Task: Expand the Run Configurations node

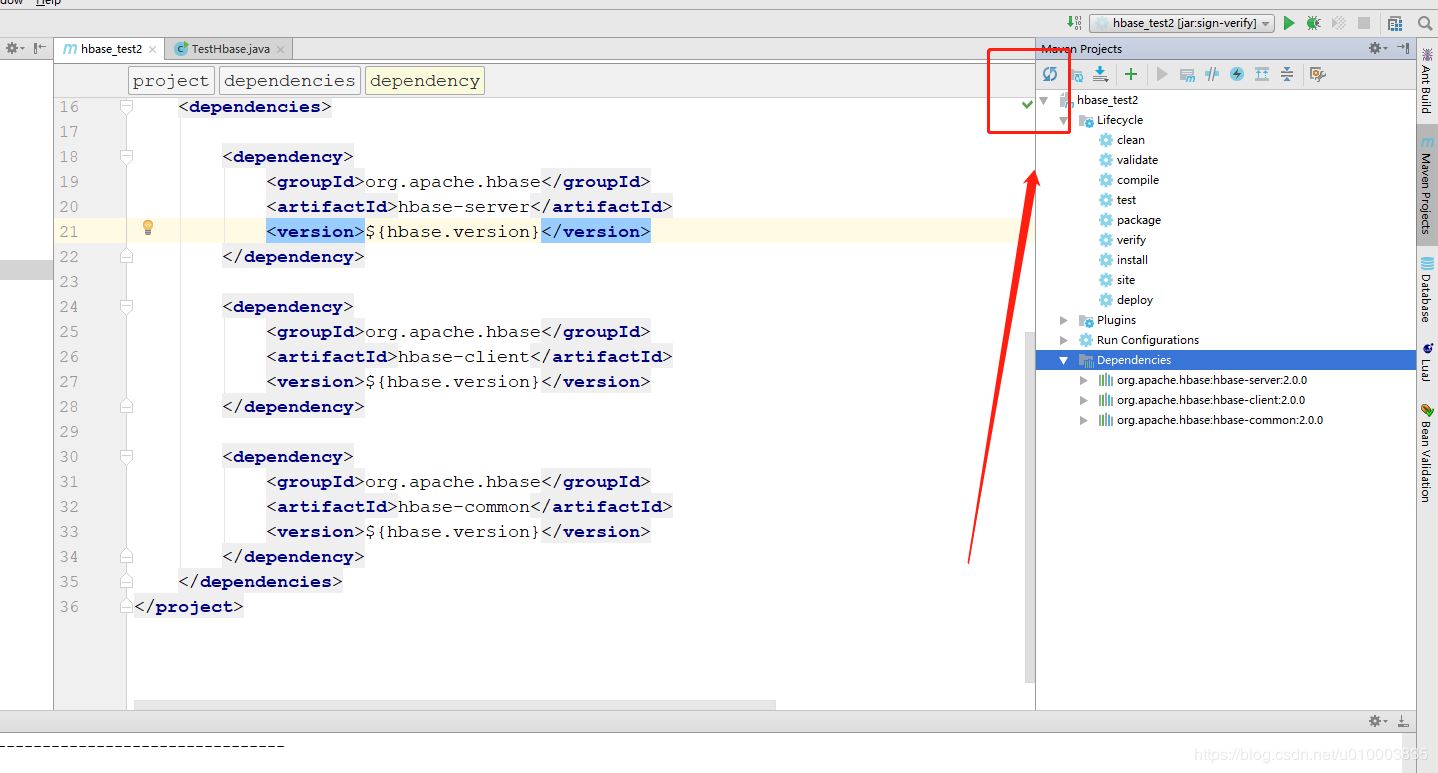Action: click(1064, 340)
